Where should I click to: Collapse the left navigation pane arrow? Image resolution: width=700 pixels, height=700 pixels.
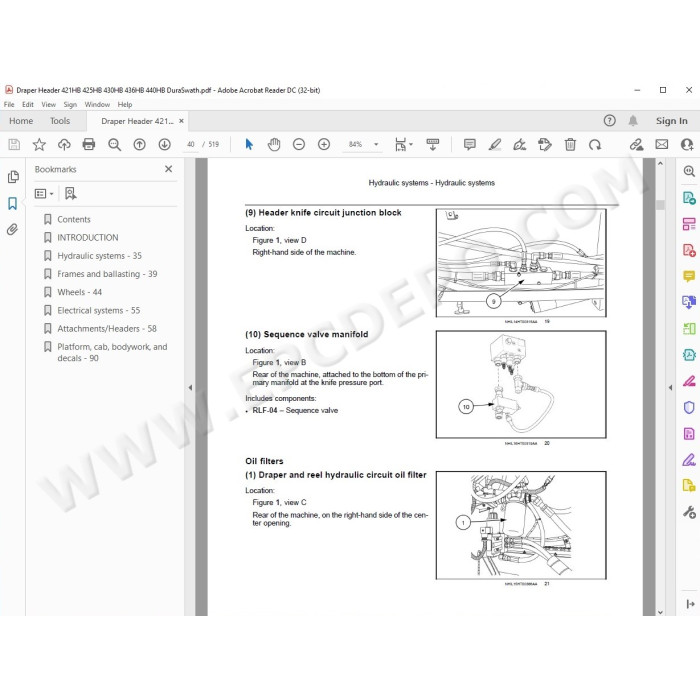(190, 388)
